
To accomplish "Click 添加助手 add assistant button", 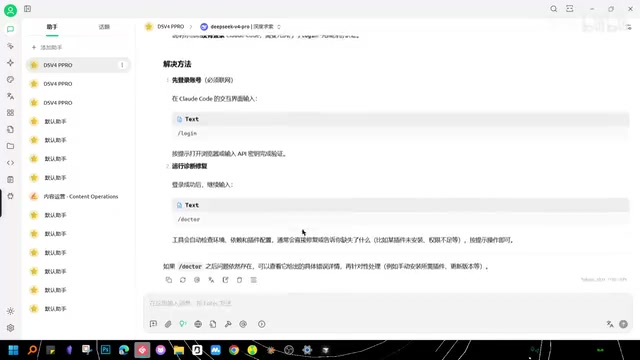I will (x=47, y=47).
